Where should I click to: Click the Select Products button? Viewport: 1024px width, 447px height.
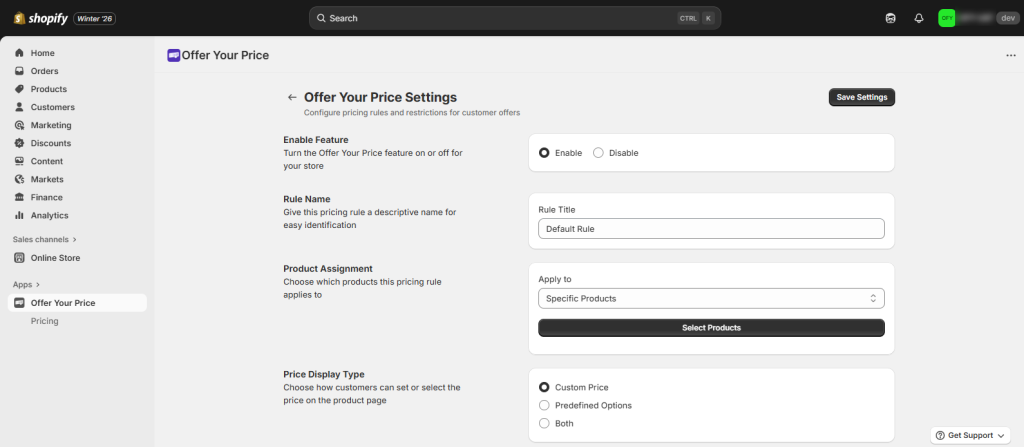pyautogui.click(x=711, y=328)
